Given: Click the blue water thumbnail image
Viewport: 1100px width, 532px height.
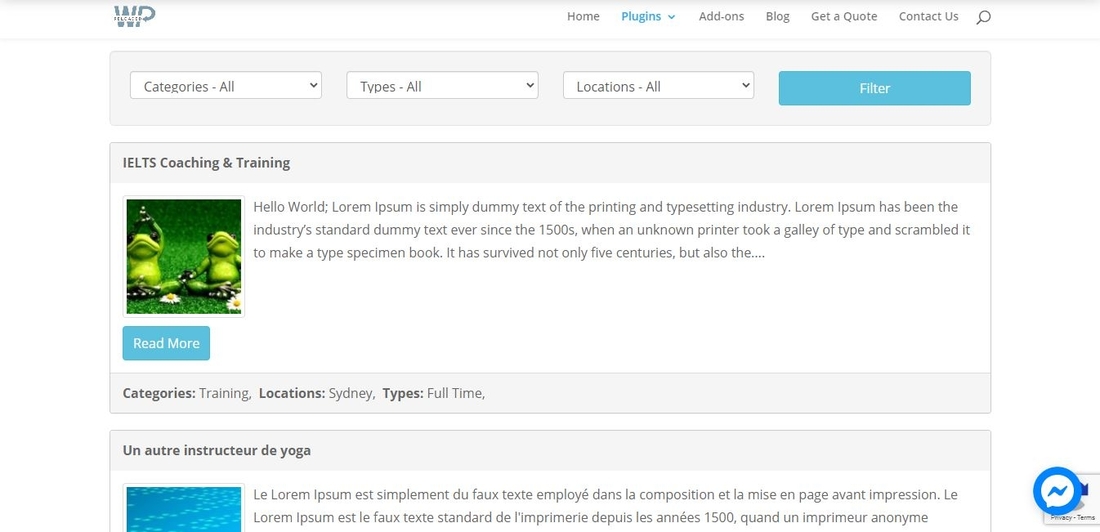Looking at the screenshot, I should pyautogui.click(x=184, y=508).
